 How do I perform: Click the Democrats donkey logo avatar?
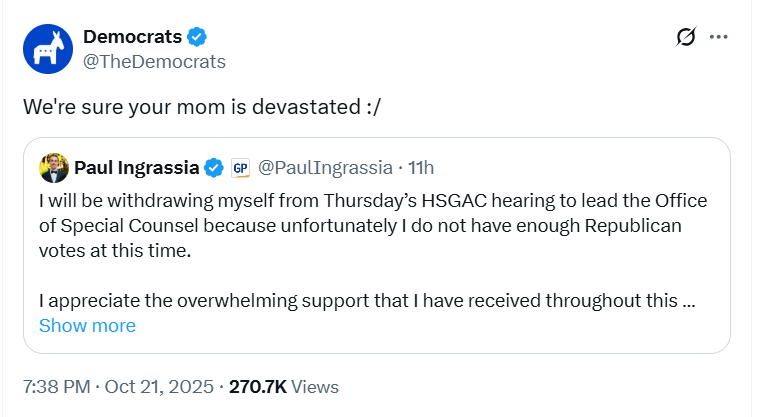click(49, 49)
